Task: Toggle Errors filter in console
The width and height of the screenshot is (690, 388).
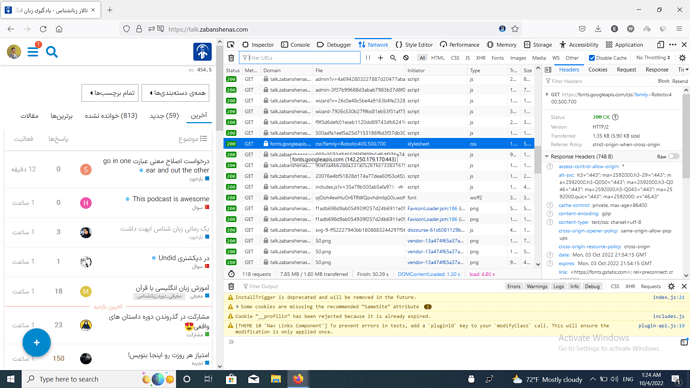Action: click(x=514, y=286)
